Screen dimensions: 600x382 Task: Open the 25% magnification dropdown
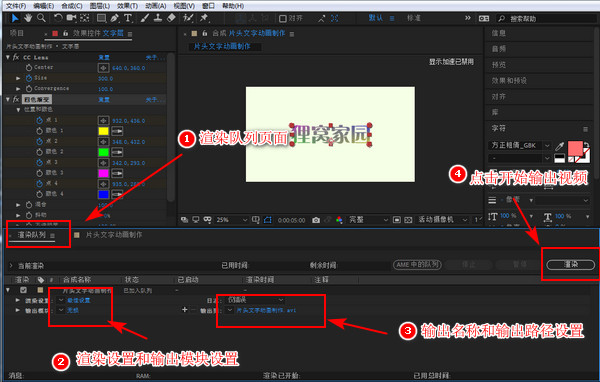coord(232,220)
